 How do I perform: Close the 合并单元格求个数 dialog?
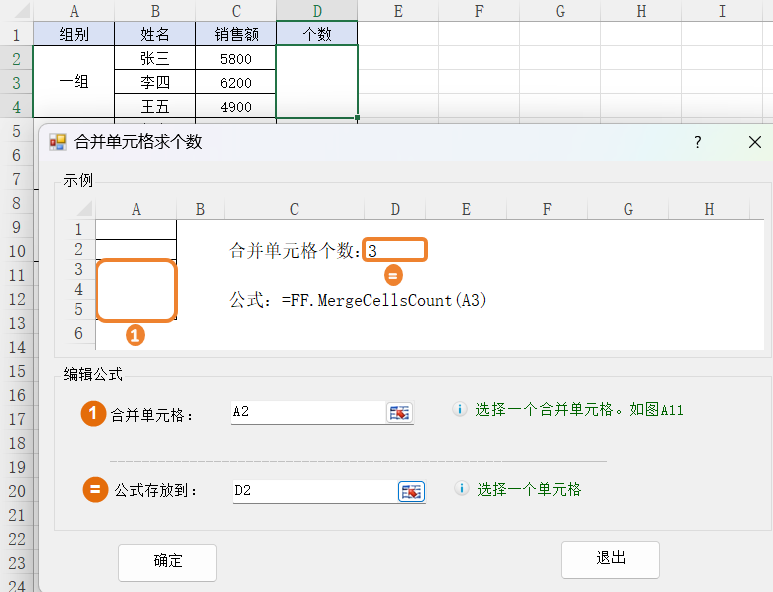754,143
